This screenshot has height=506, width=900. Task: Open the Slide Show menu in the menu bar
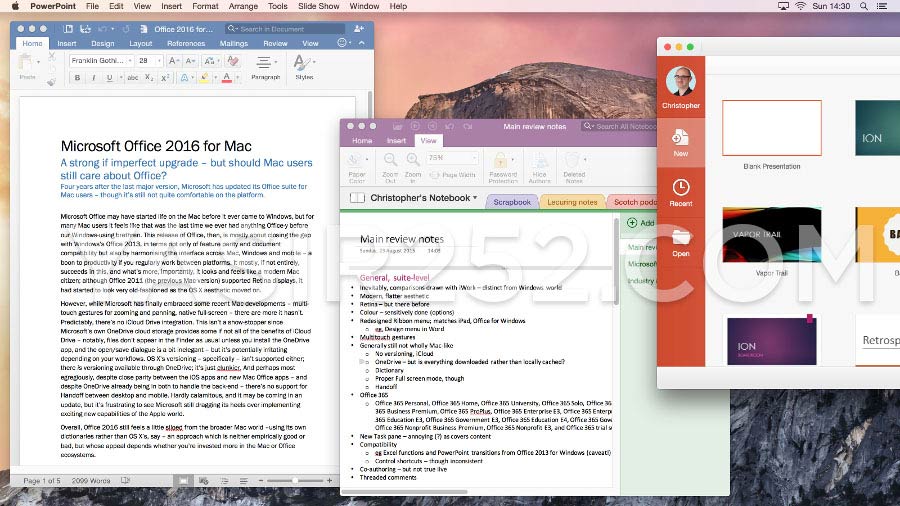click(x=319, y=6)
